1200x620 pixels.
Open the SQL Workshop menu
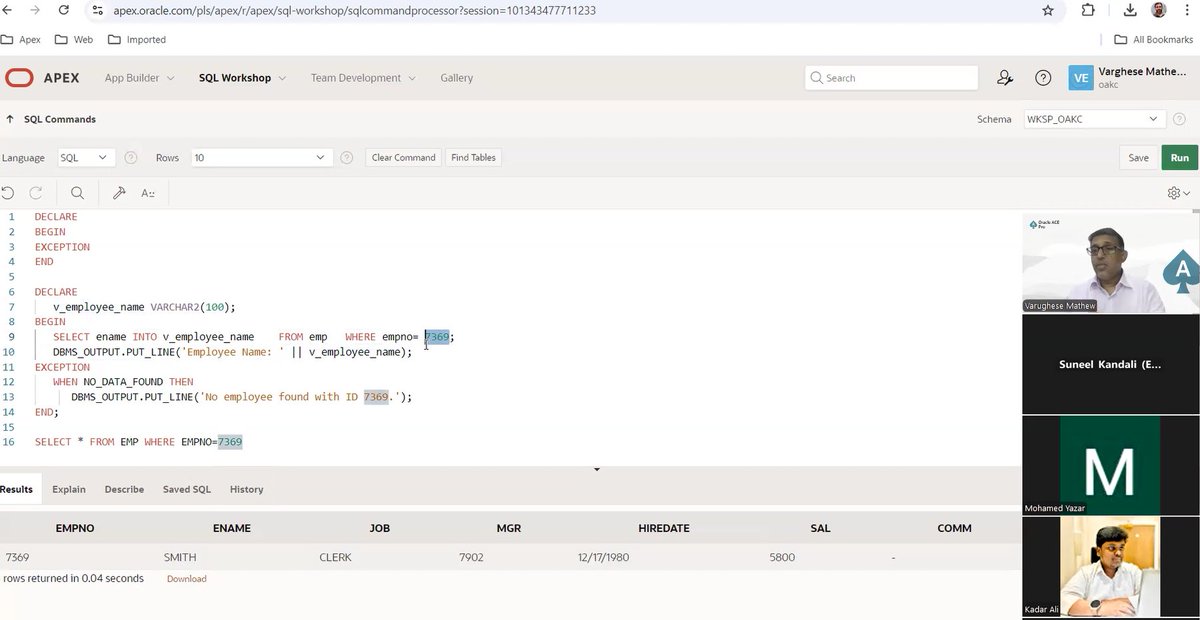click(235, 77)
